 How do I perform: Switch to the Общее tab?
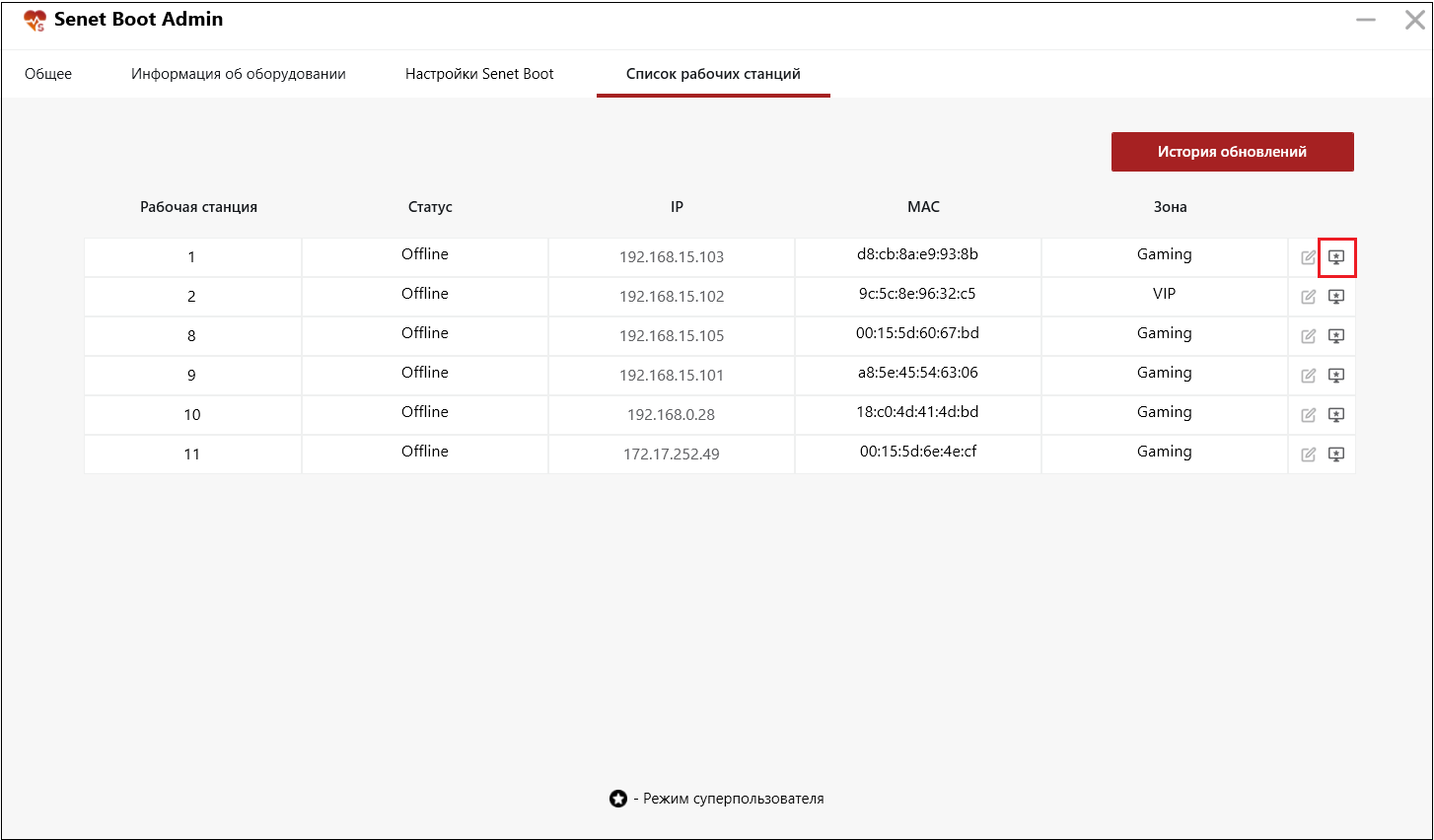tap(48, 74)
